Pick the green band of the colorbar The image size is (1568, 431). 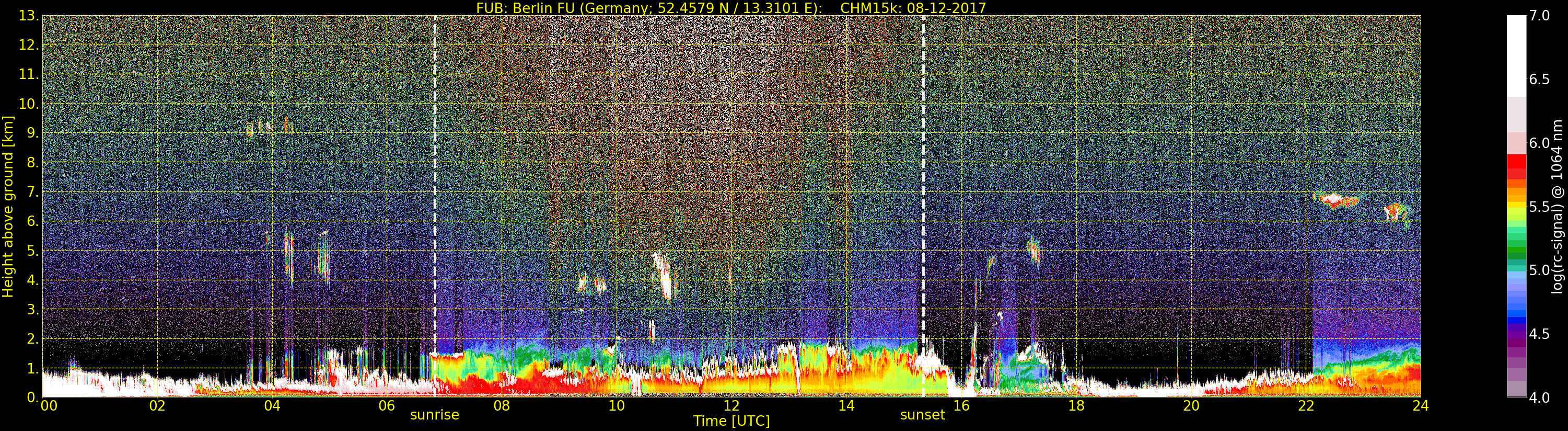click(x=1516, y=251)
